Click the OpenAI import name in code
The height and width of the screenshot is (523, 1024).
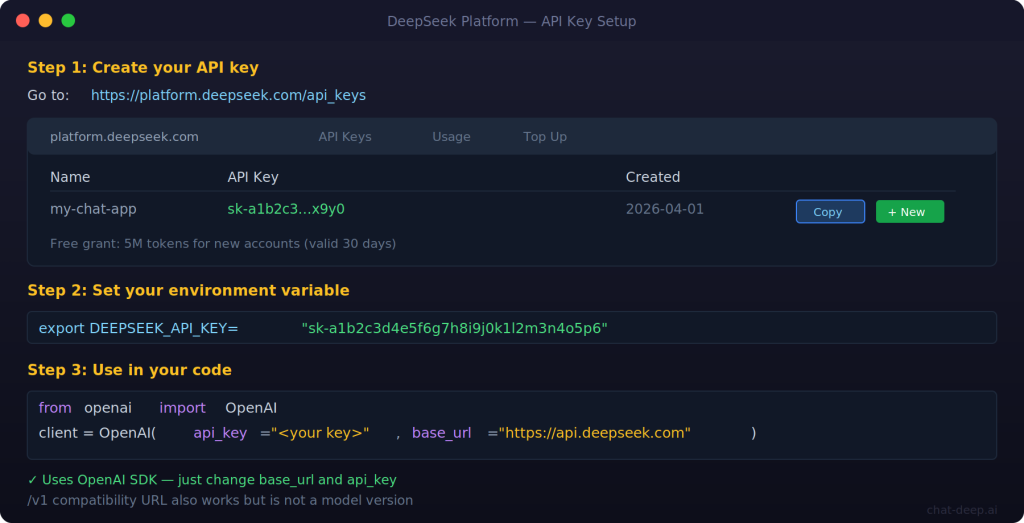(251, 408)
